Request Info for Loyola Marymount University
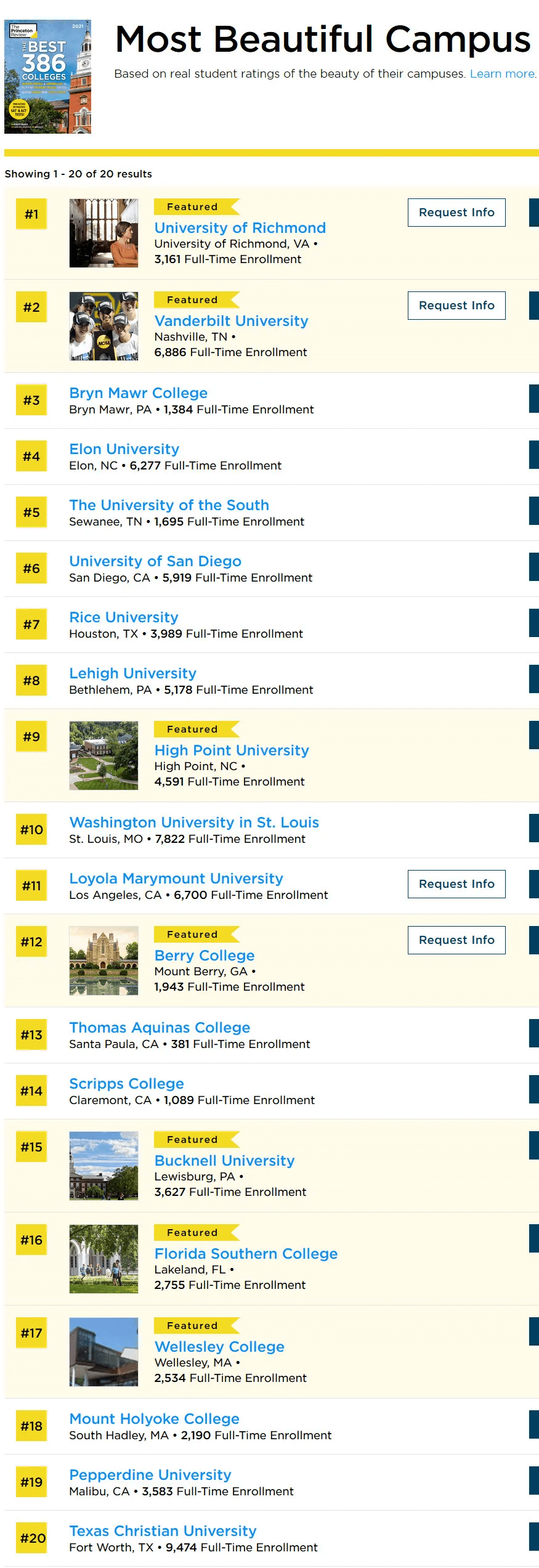 tap(456, 884)
